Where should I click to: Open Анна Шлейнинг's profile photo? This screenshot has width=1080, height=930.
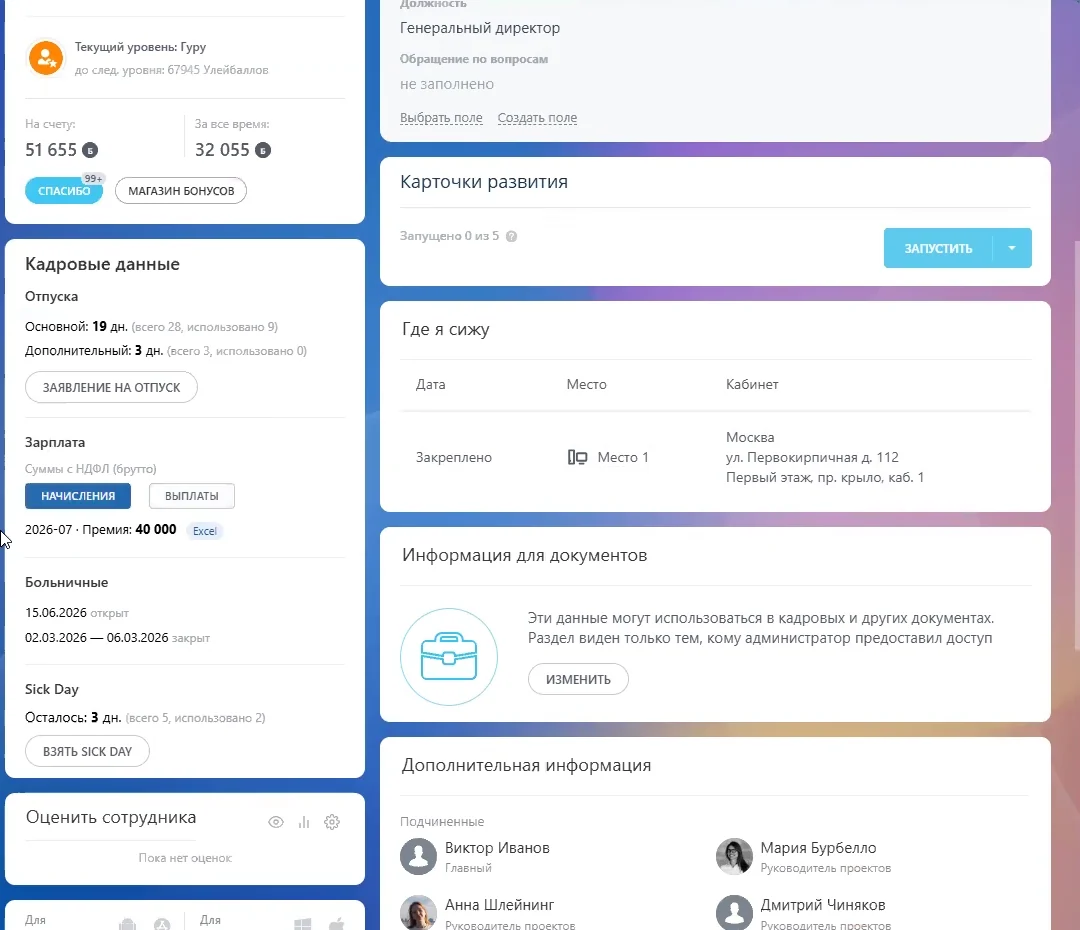tap(419, 913)
